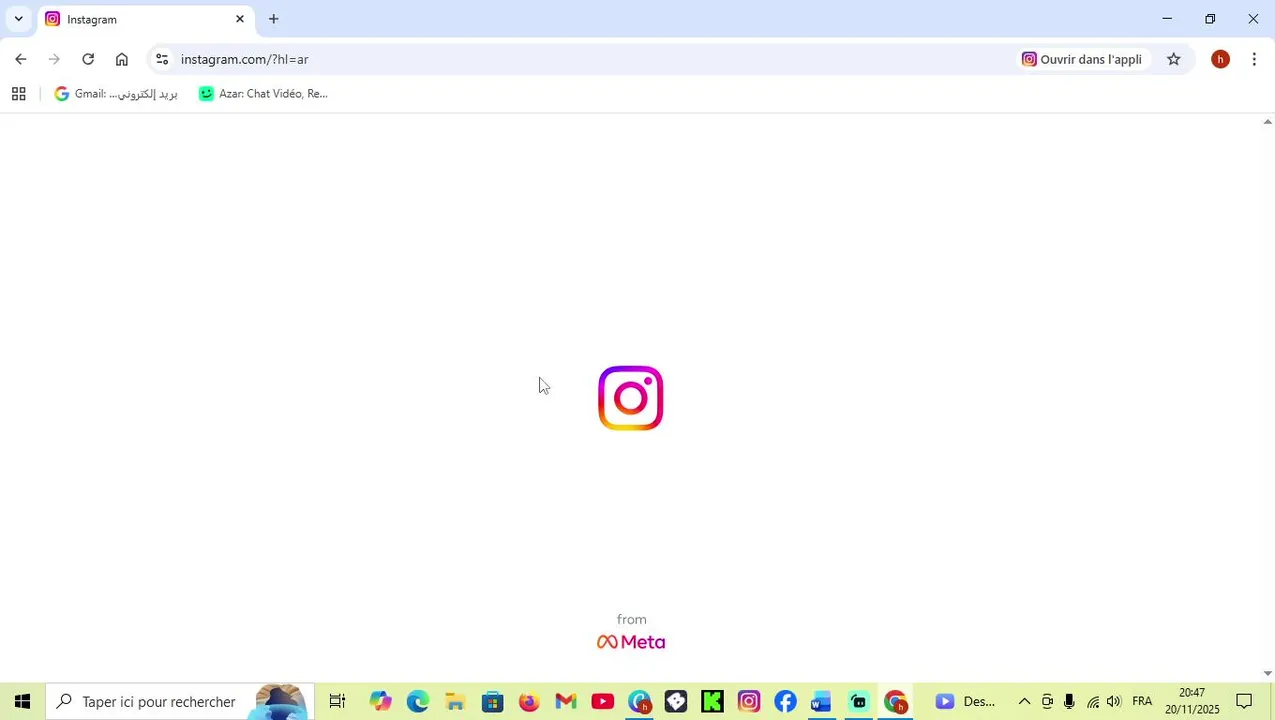Open site information icon in address bar
The image size is (1275, 720).
pyautogui.click(x=162, y=59)
